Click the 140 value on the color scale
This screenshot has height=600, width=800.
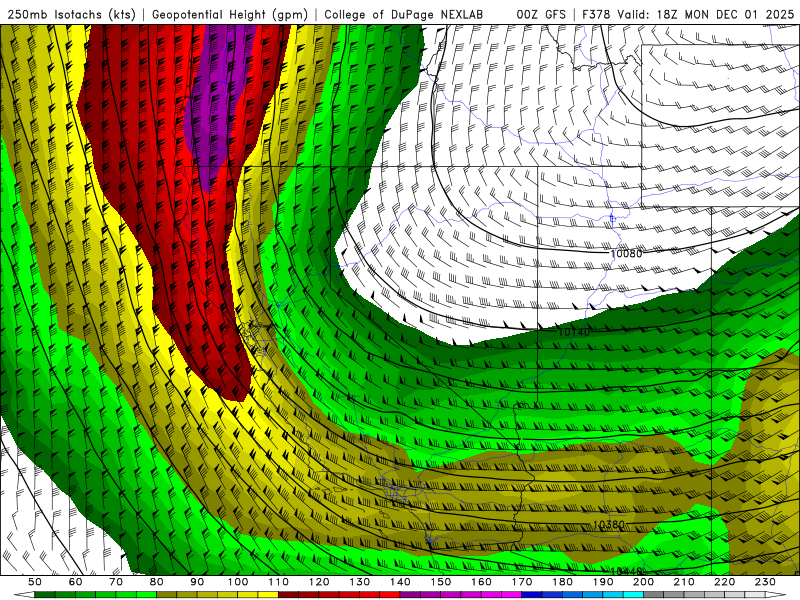pyautogui.click(x=400, y=582)
